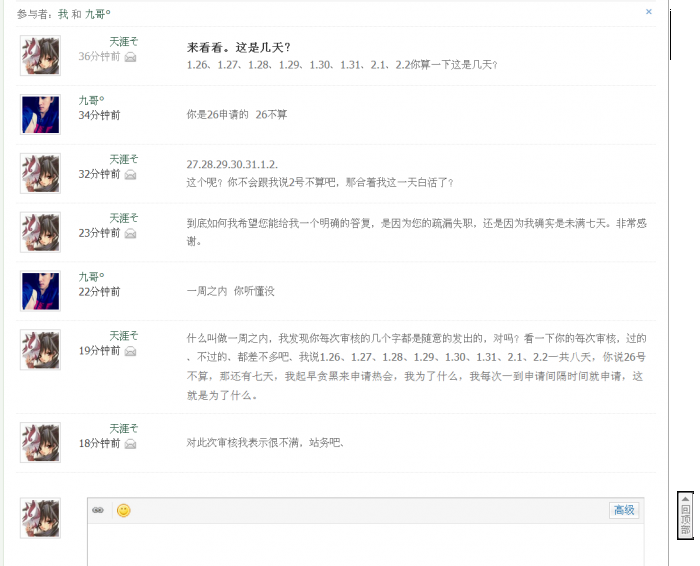Open 天涯 username link above 23分钟前
Screen dimensions: 700x566
[x=124, y=218]
